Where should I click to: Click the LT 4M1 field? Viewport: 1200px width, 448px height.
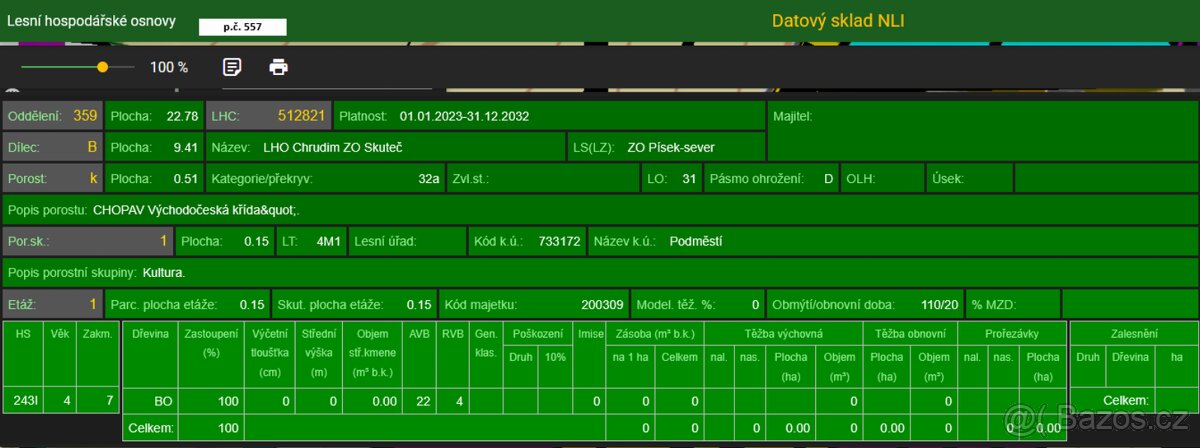tap(311, 242)
